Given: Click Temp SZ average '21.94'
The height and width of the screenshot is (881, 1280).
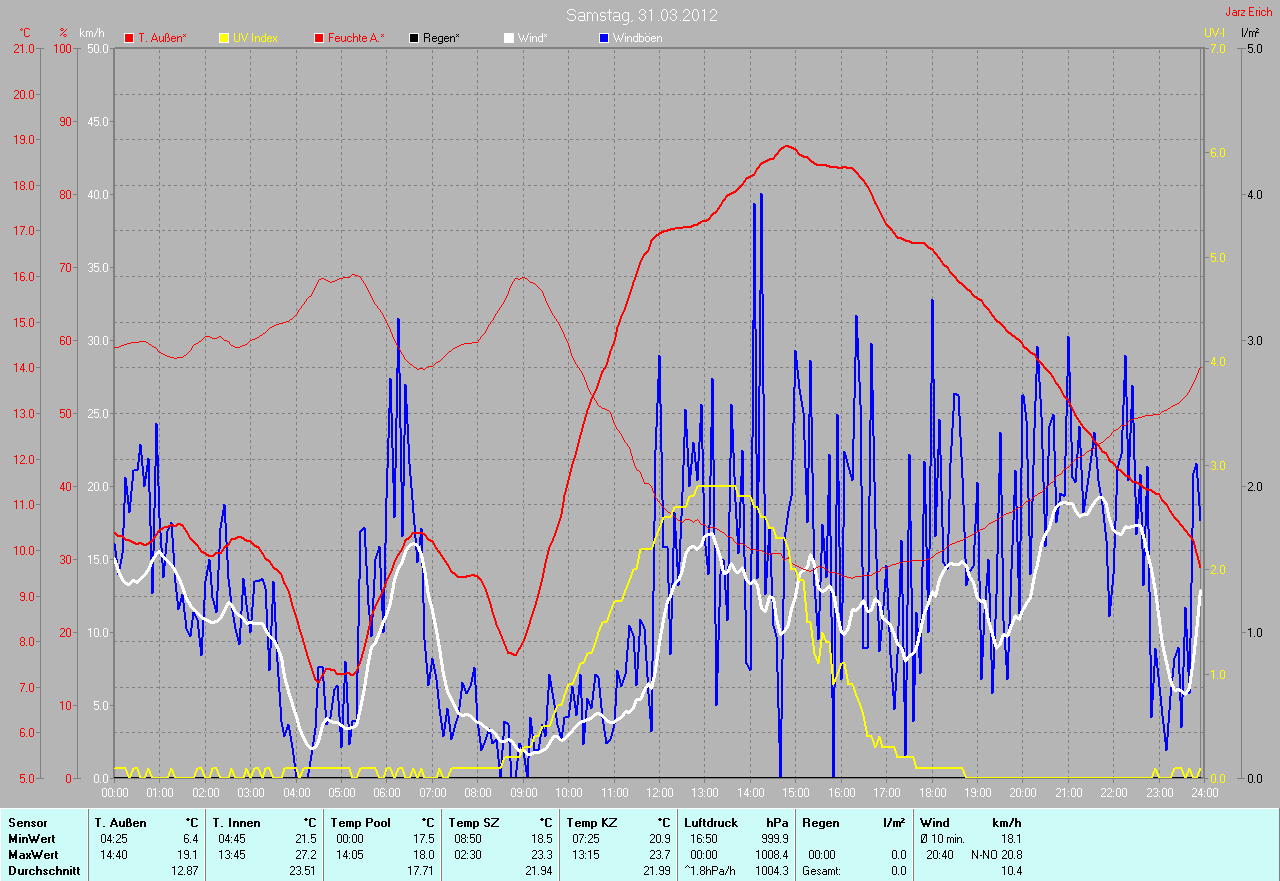Looking at the screenshot, I should (538, 871).
